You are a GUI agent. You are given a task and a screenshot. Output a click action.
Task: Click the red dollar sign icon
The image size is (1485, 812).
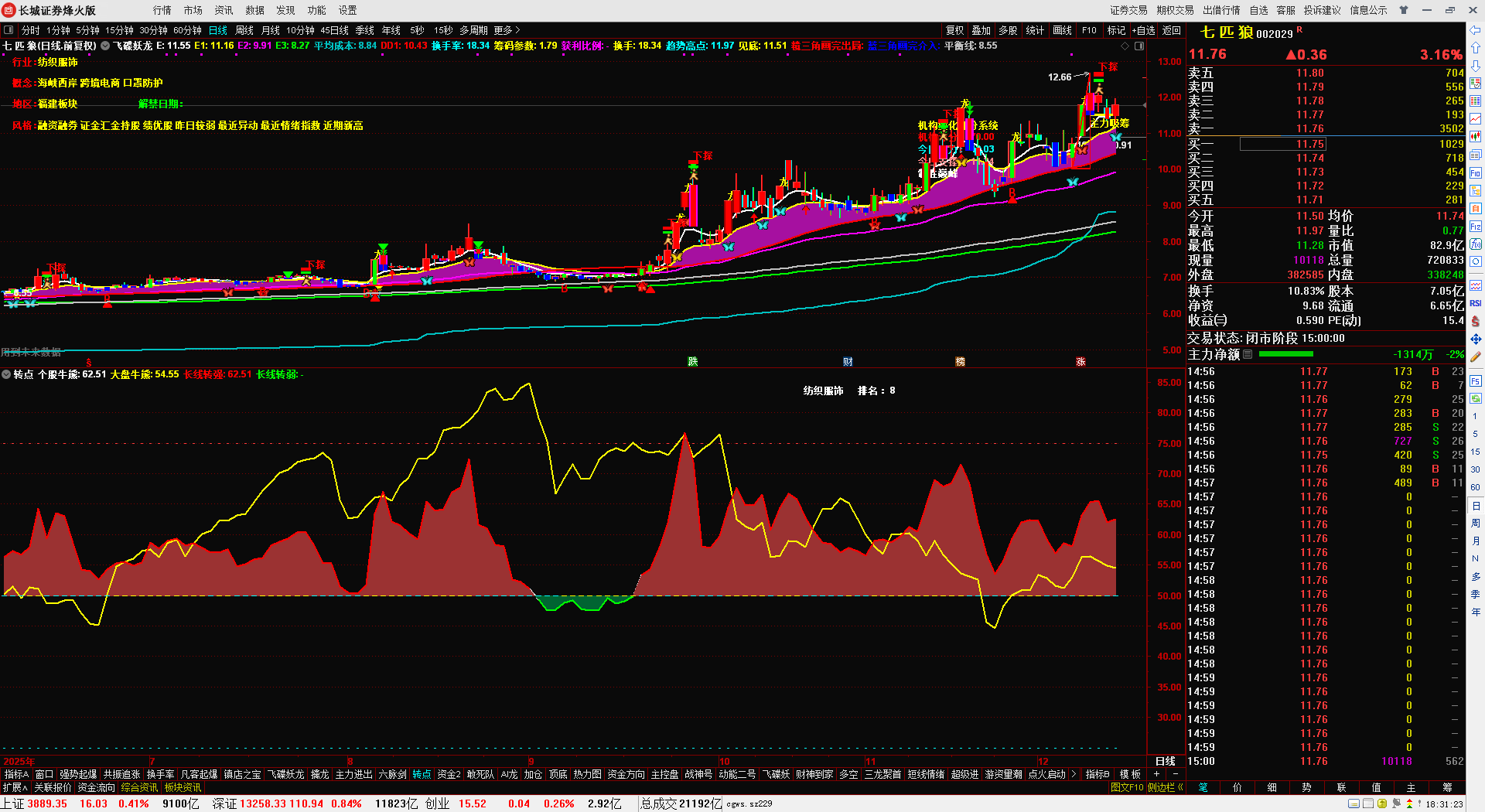1476,321
